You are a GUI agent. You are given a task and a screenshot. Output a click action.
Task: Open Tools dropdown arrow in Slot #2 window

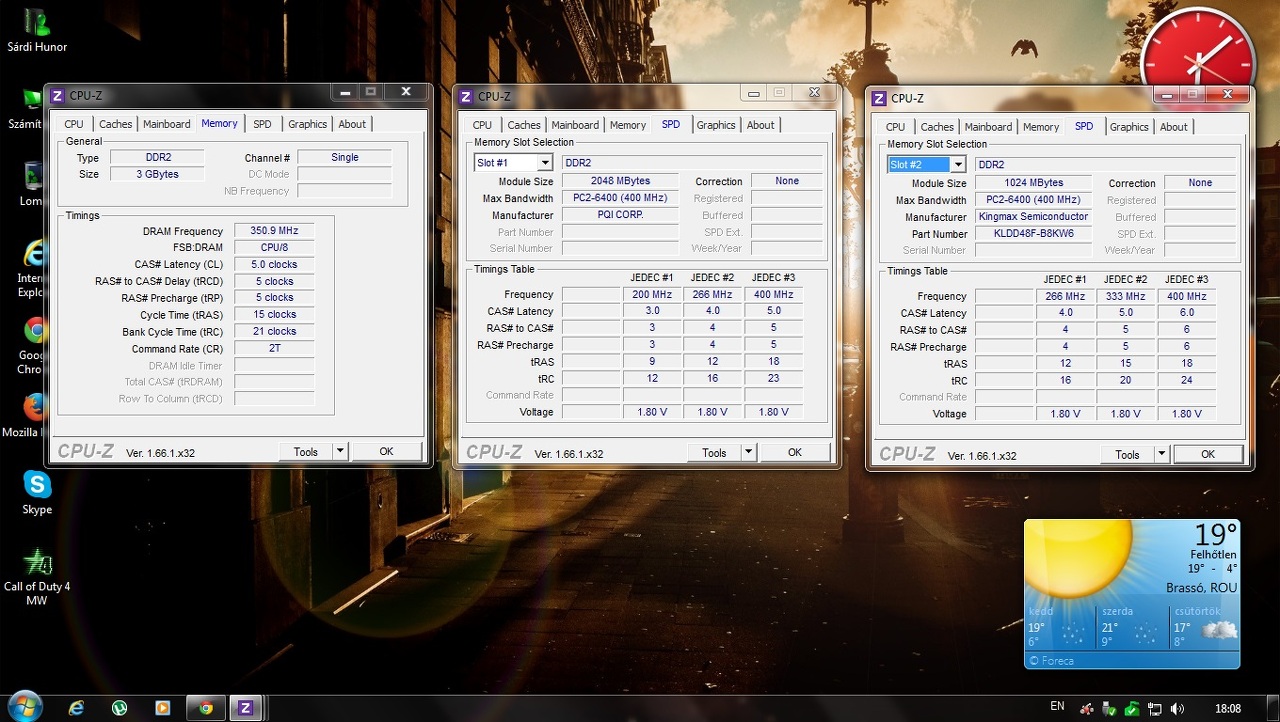(1161, 454)
